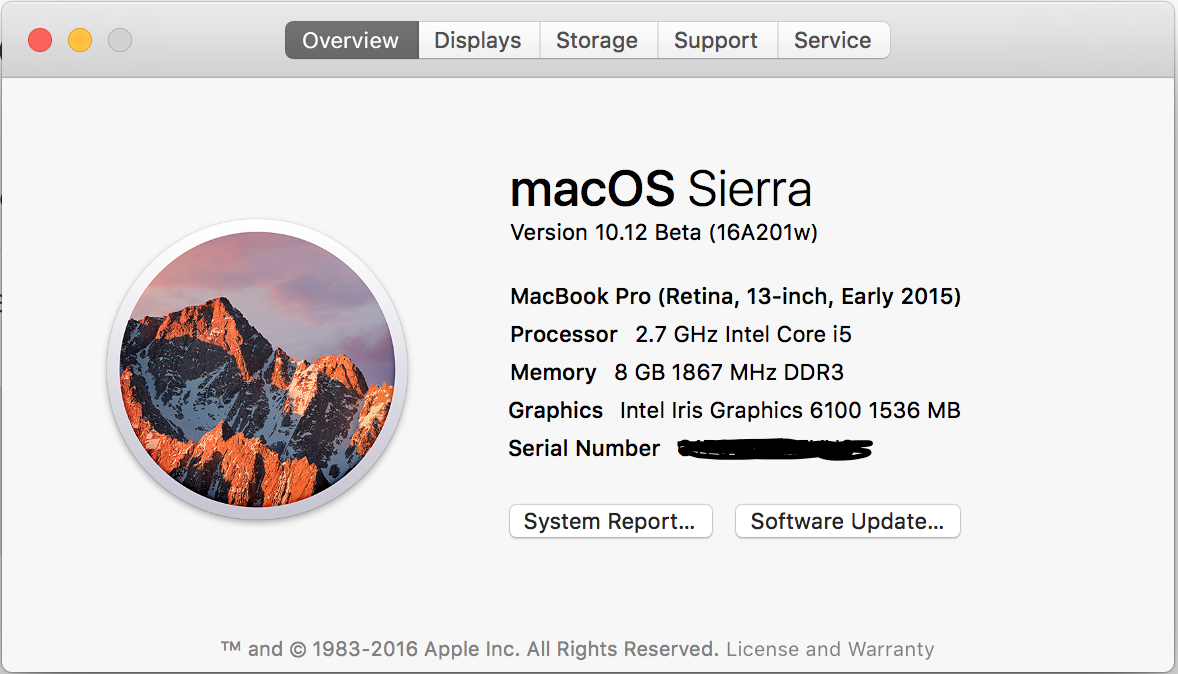Screen dimensions: 1178x674
Task: Select the MacBook Pro model line
Action: [x=735, y=296]
